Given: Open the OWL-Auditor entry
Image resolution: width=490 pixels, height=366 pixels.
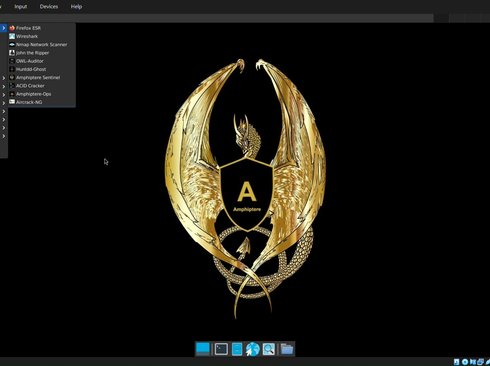Looking at the screenshot, I should (x=41, y=61).
